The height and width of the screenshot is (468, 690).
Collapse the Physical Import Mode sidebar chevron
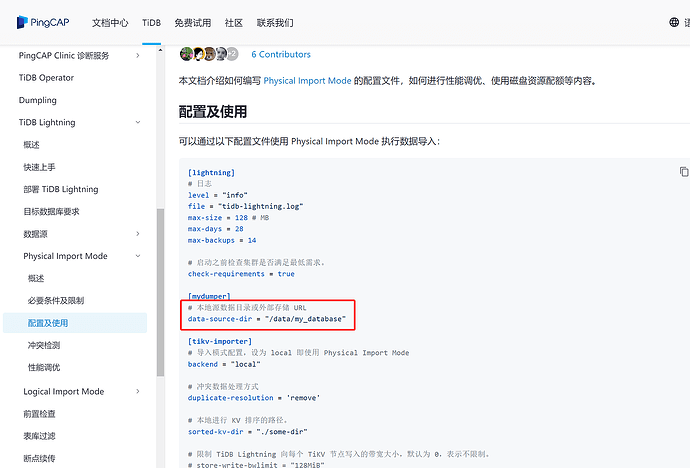138,256
